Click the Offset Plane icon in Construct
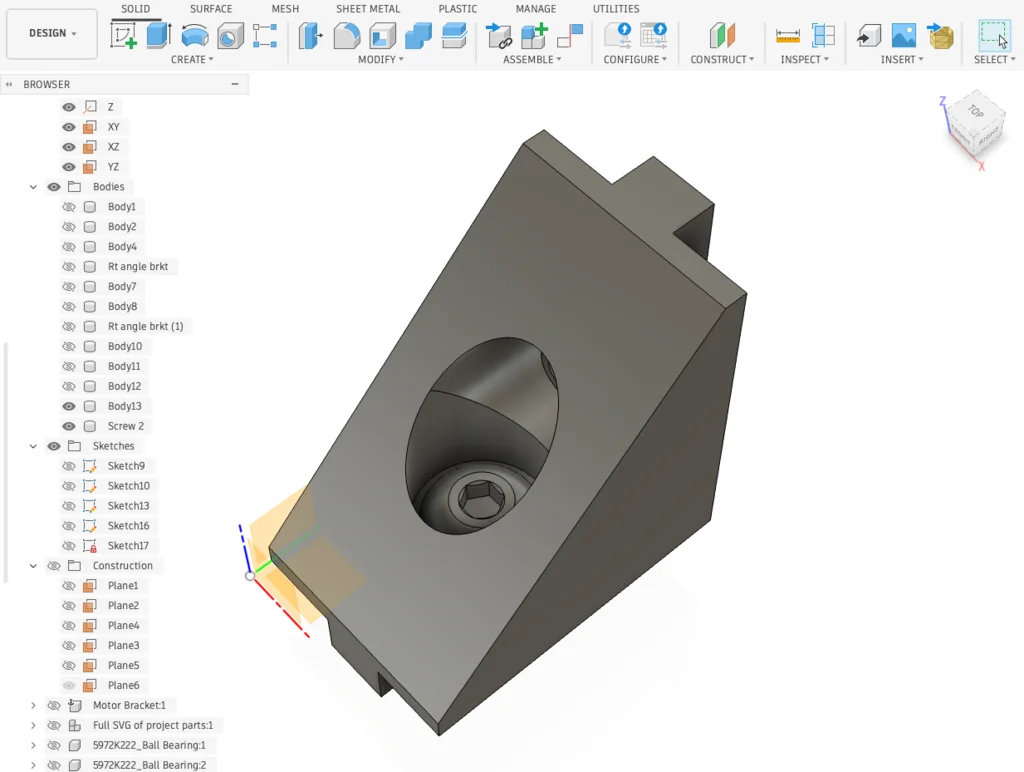This screenshot has width=1024, height=772. [722, 36]
